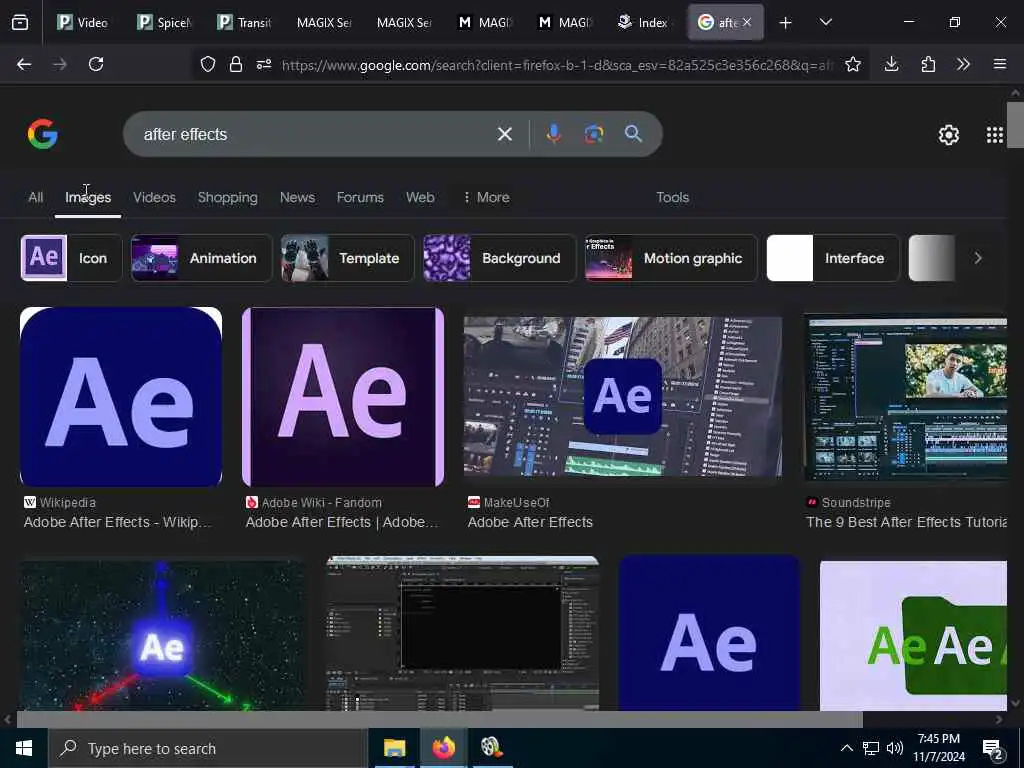The image size is (1024, 768).
Task: Filter images by Background chip
Action: 500,258
